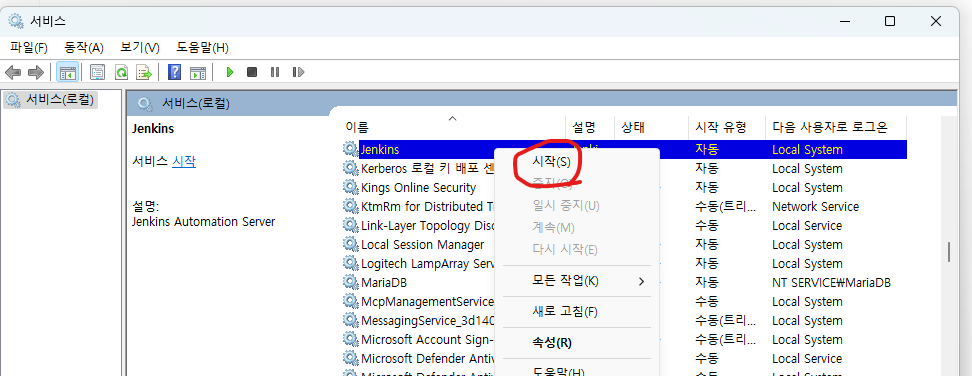Open Help via blue question-mark icon
The width and height of the screenshot is (972, 376).
[x=175, y=72]
